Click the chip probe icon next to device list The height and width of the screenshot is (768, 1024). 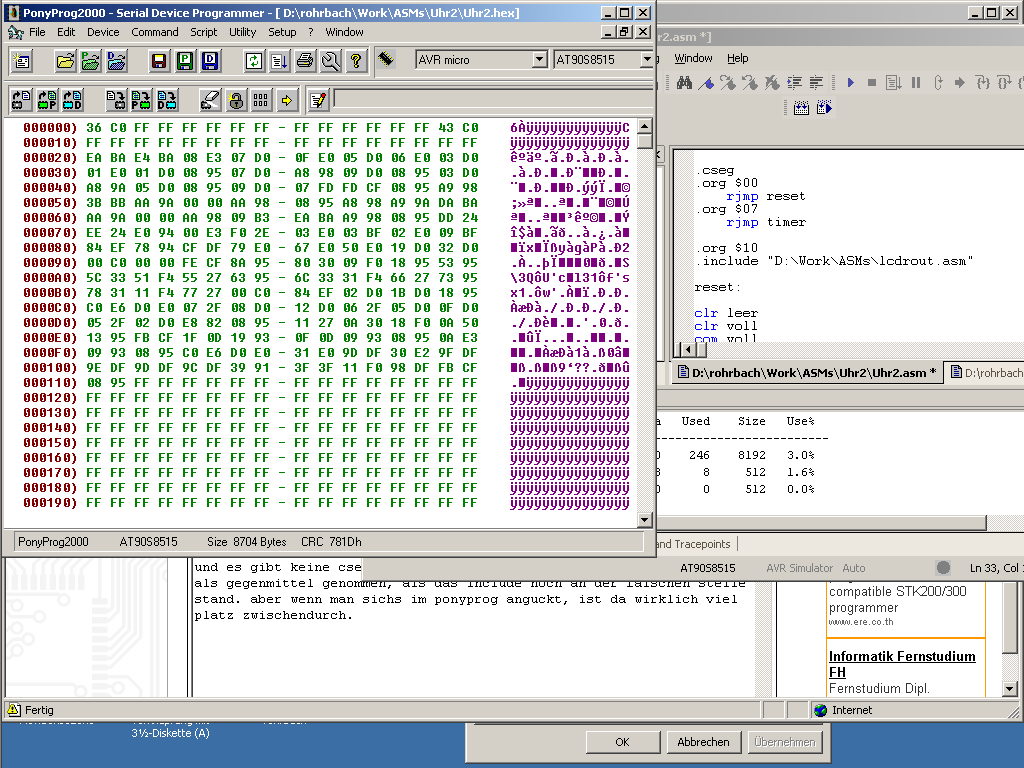[386, 59]
